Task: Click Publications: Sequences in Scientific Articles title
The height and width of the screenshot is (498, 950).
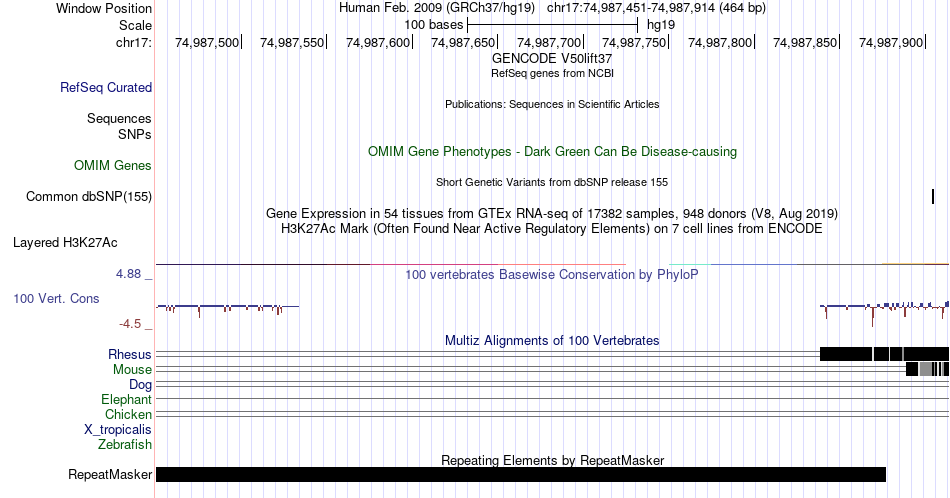Action: [552, 104]
